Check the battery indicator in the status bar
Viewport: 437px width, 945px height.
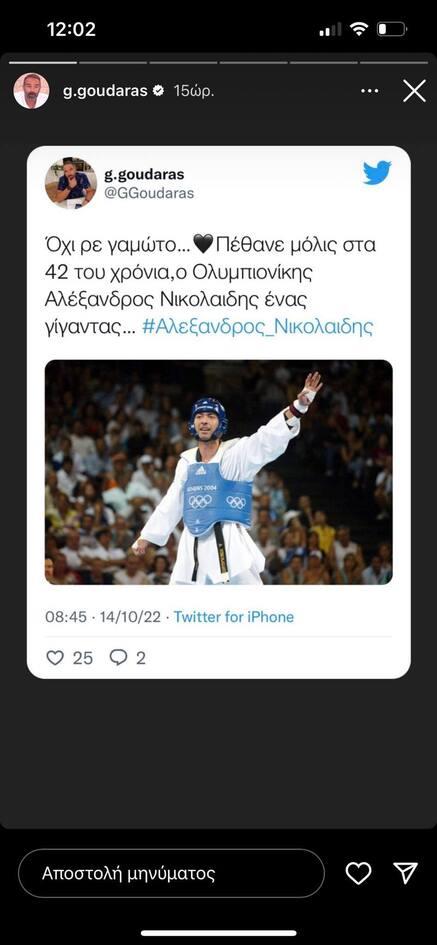(x=392, y=30)
